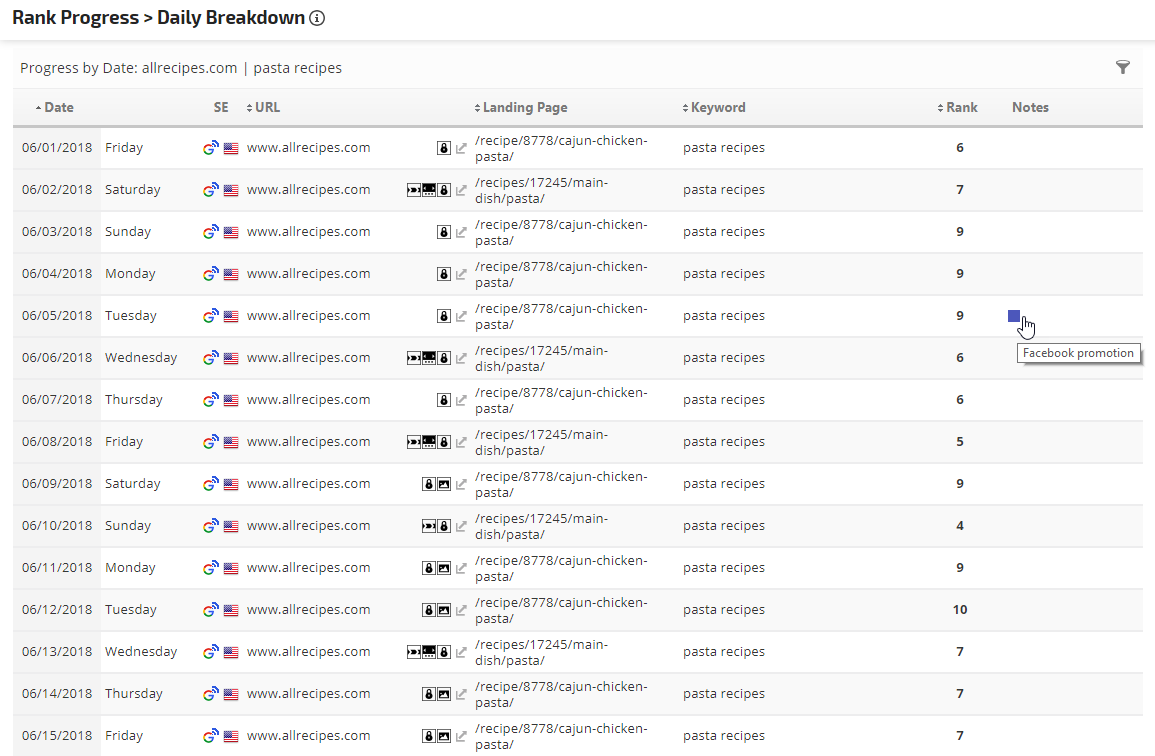This screenshot has height=756, width=1155.
Task: Open external link icon for 06/01/2018 row
Action: tap(461, 148)
